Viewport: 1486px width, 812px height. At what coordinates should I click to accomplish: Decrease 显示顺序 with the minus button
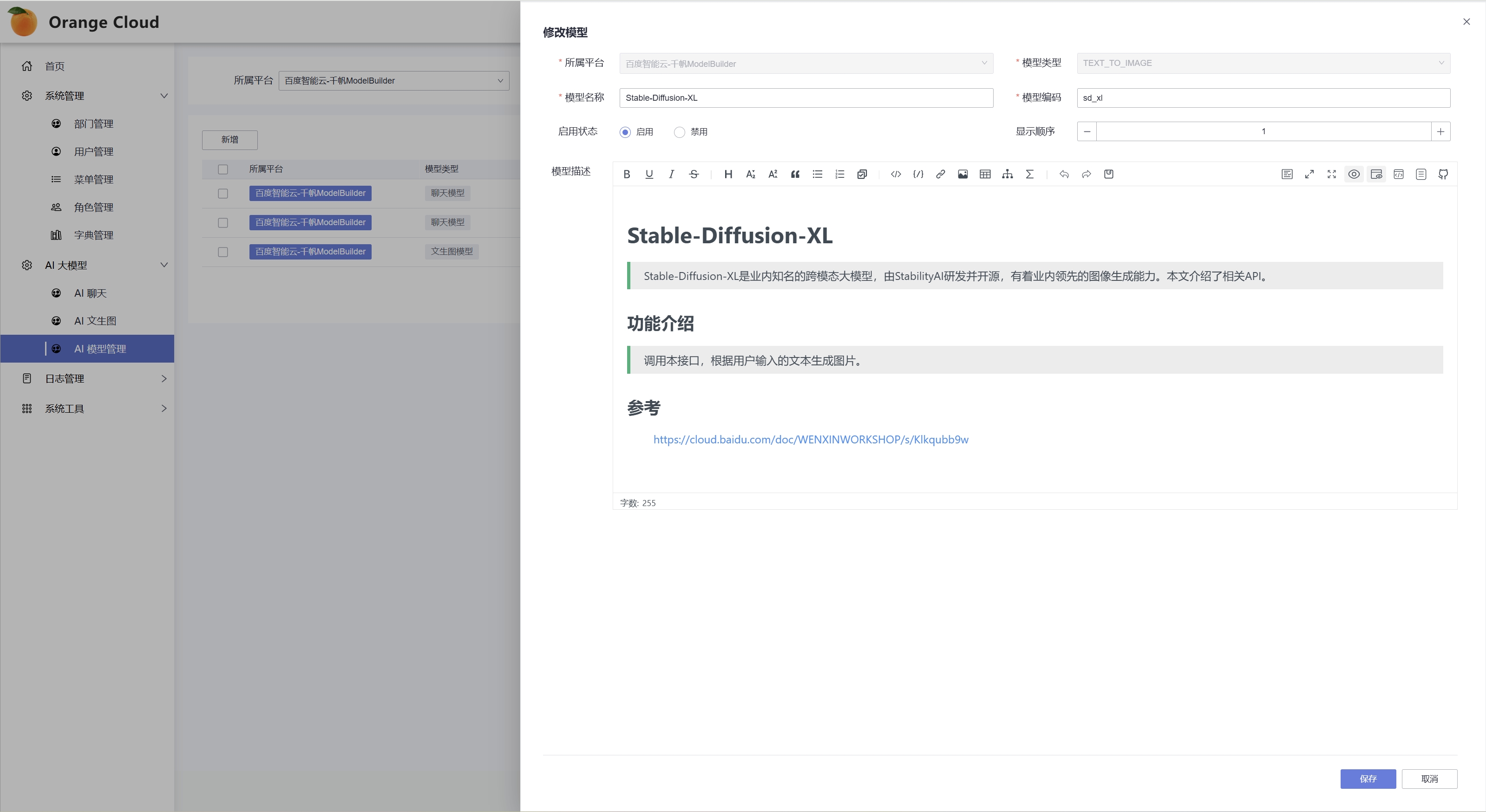[1087, 131]
